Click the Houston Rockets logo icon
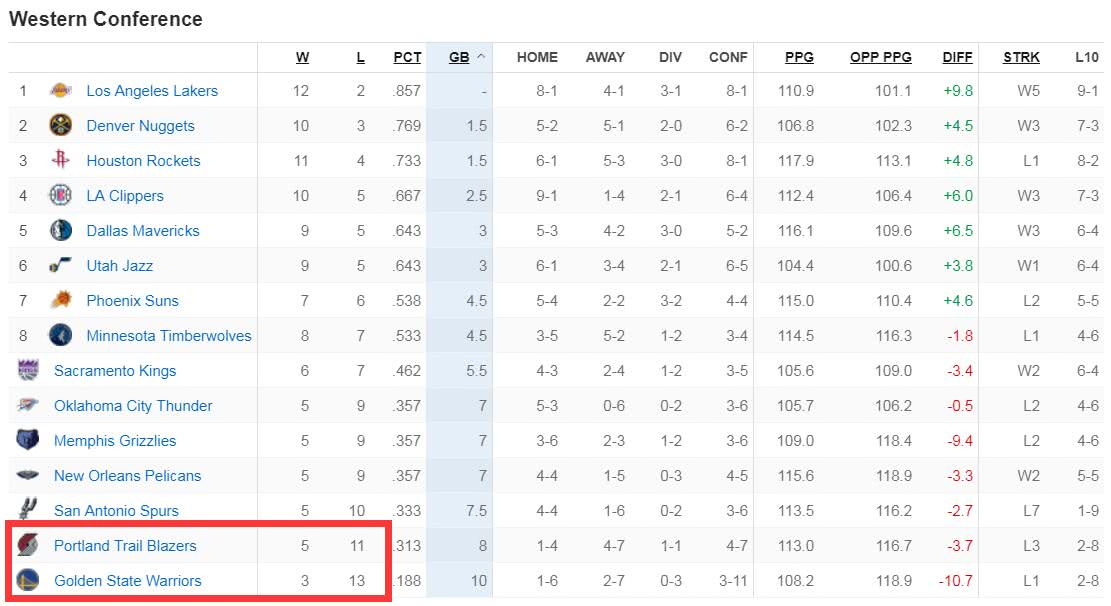Viewport: 1111px width, 606px height. point(61,159)
